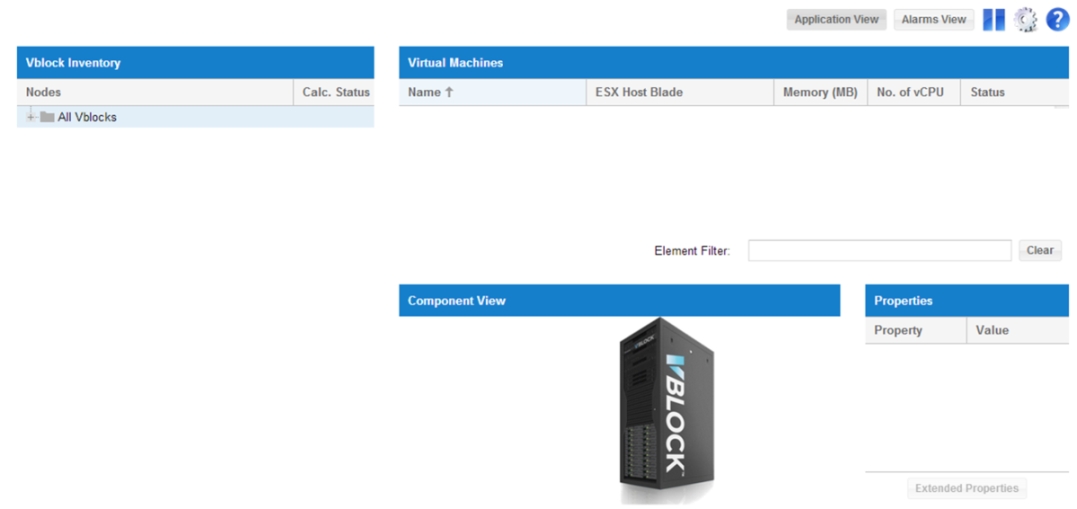Sort Virtual Machines by Name column

tap(492, 92)
